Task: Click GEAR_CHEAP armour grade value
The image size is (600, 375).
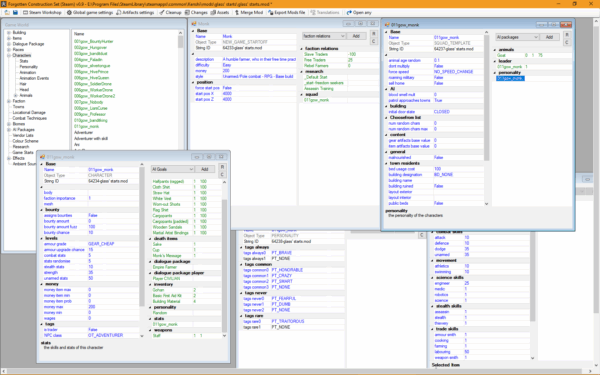Action: (x=101, y=244)
